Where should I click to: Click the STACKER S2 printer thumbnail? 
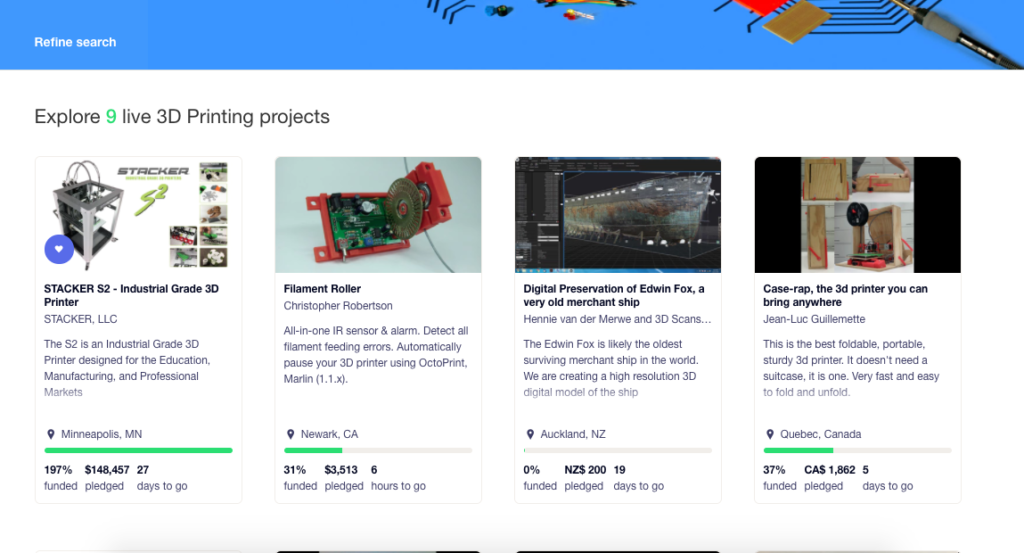click(x=138, y=215)
